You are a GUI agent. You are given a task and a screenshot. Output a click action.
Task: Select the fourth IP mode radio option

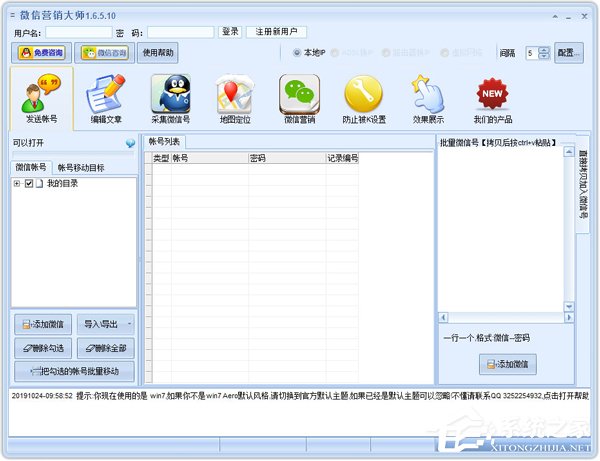[444, 53]
